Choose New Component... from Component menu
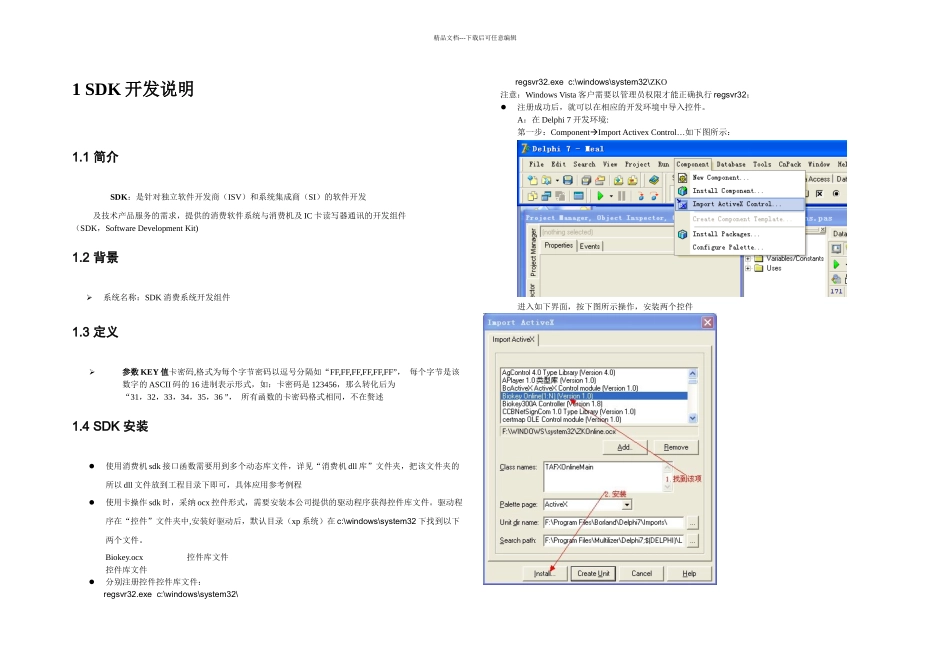 740,178
